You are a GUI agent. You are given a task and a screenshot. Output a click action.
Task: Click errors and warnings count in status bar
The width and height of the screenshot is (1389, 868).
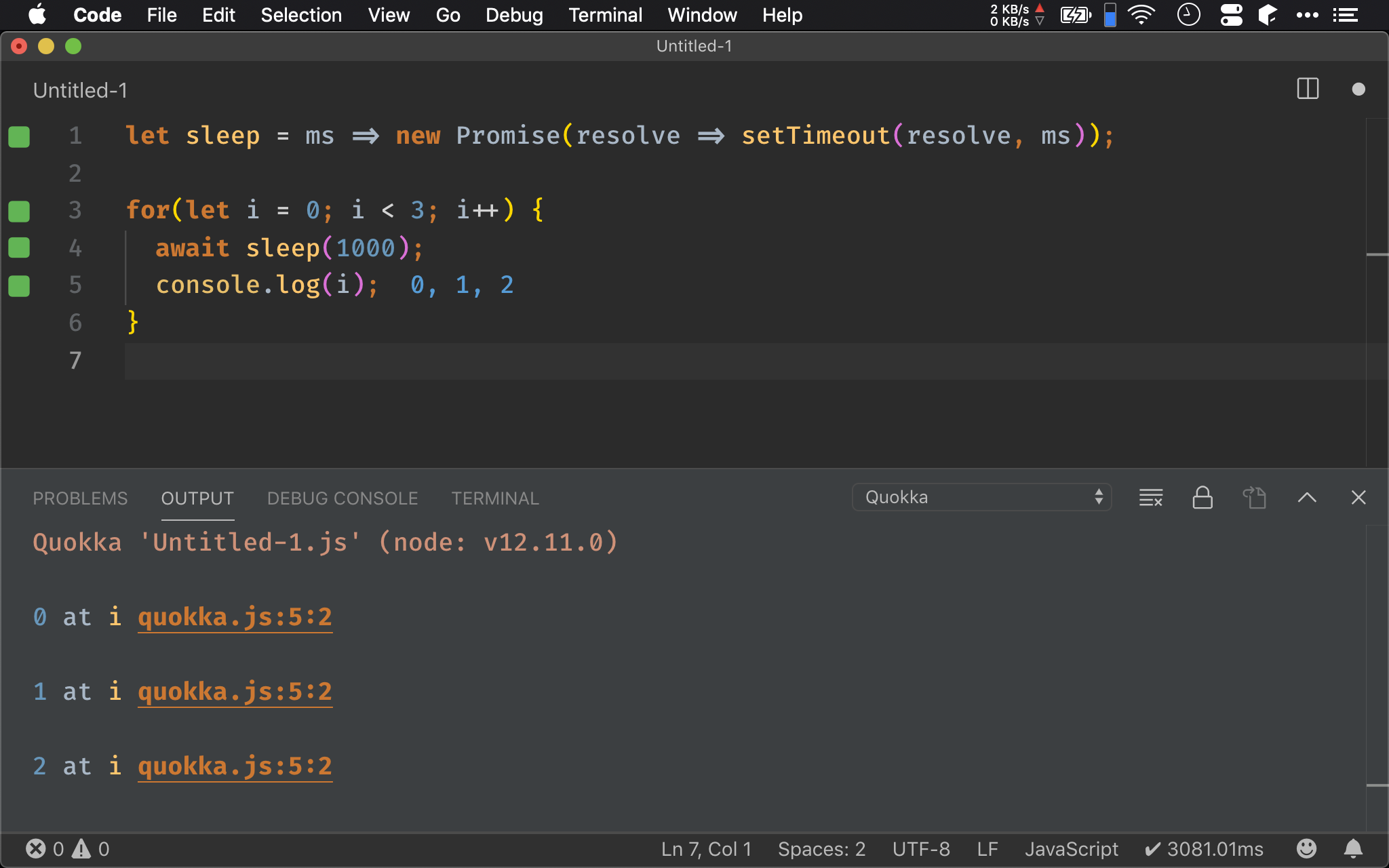(x=67, y=848)
